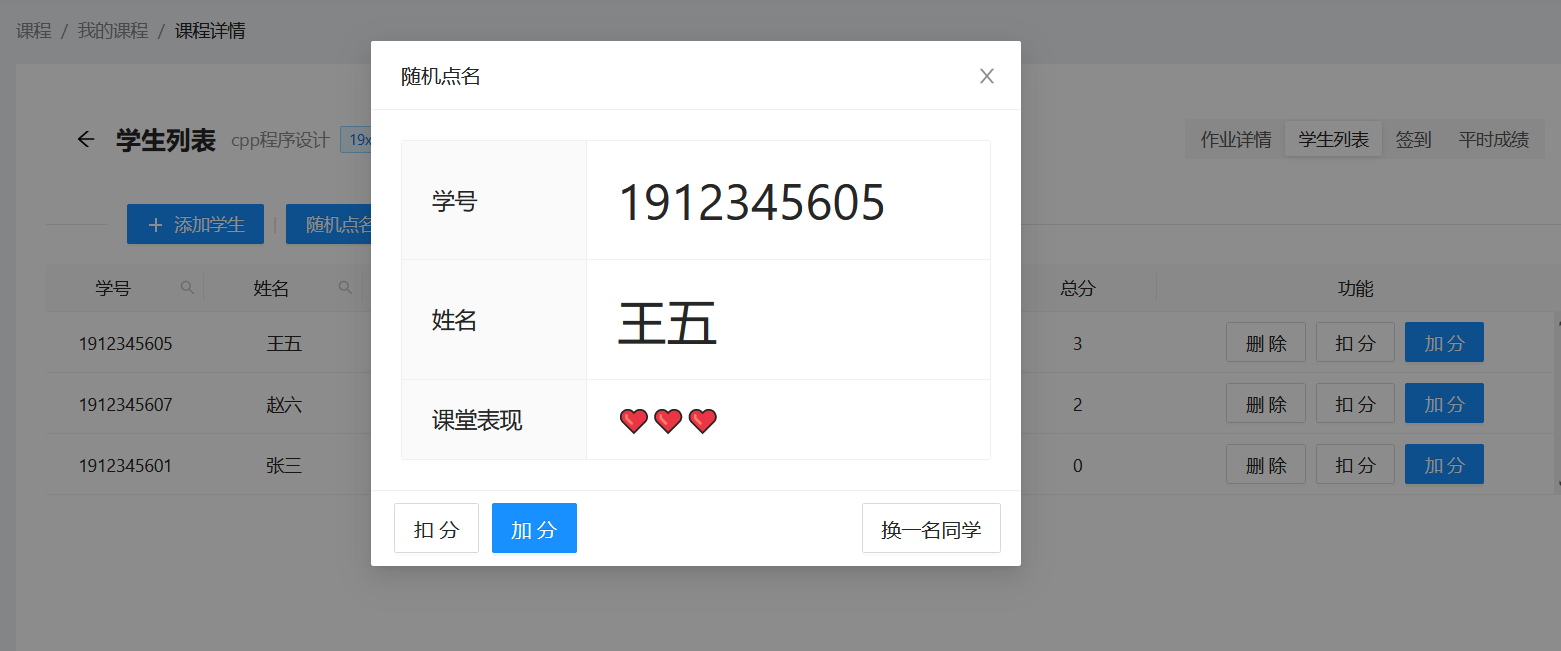Image resolution: width=1561 pixels, height=651 pixels.
Task: Click the second heart in 课堂表现
Action: (668, 421)
